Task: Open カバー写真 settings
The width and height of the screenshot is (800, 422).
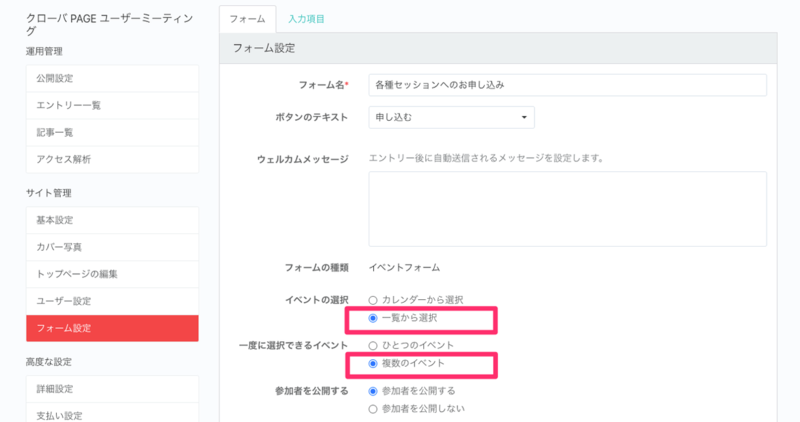Action: (x=112, y=247)
